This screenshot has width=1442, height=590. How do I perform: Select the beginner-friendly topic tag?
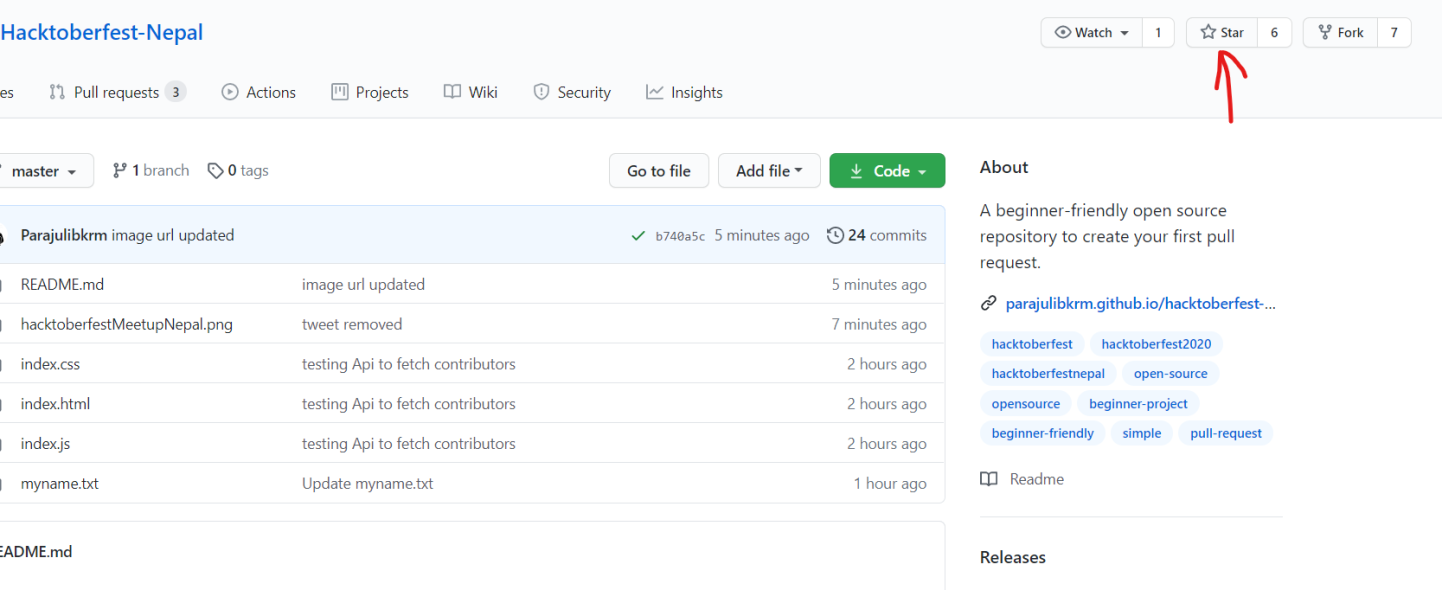coord(1043,434)
